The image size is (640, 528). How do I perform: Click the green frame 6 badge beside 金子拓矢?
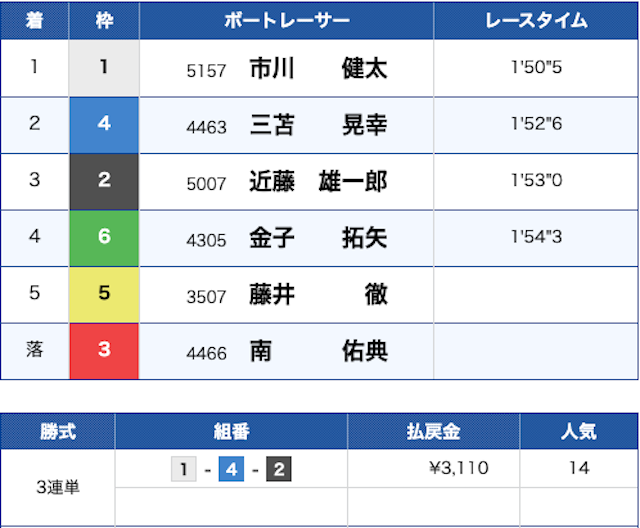coord(104,239)
